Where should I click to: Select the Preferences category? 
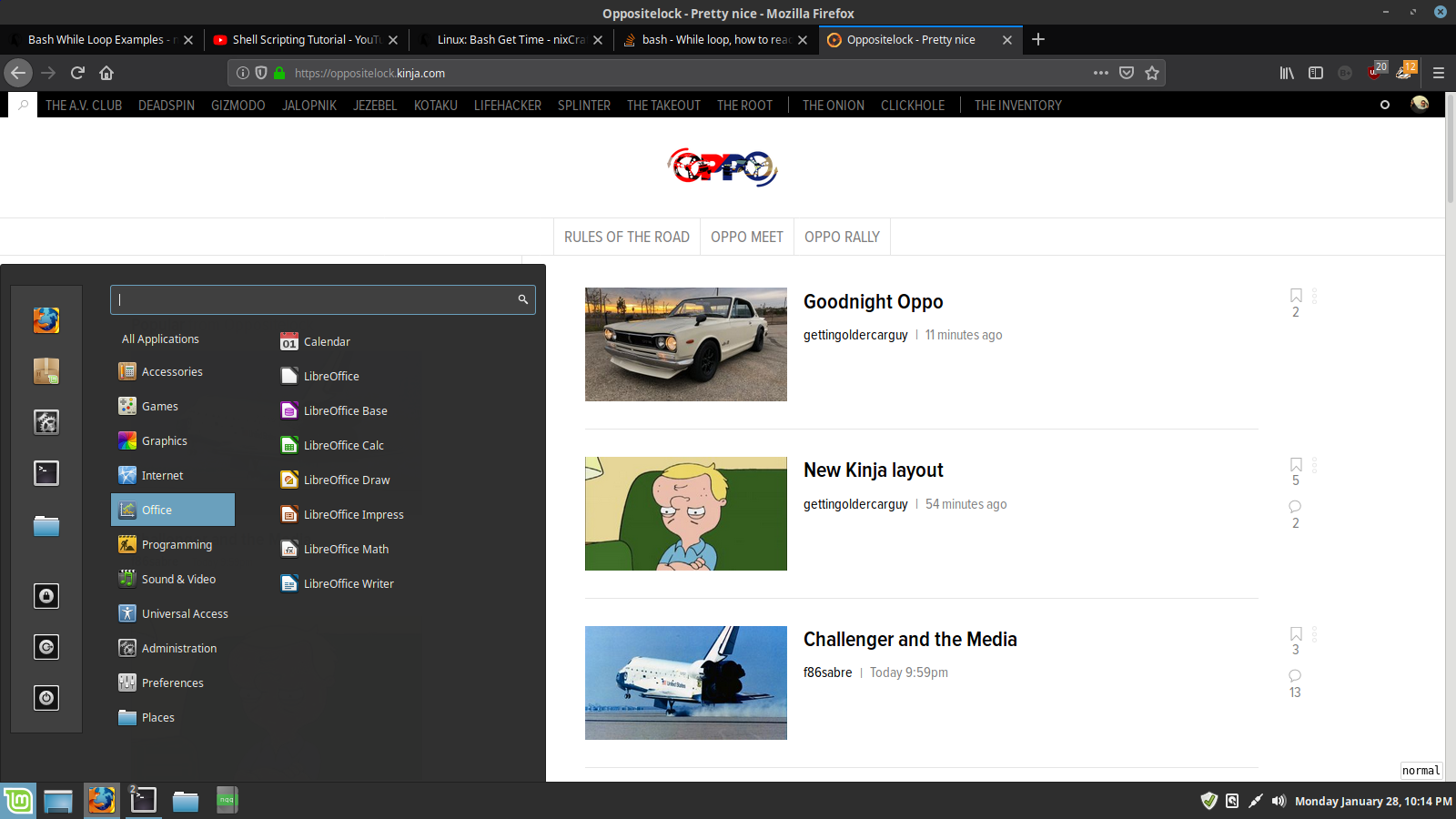tap(173, 682)
